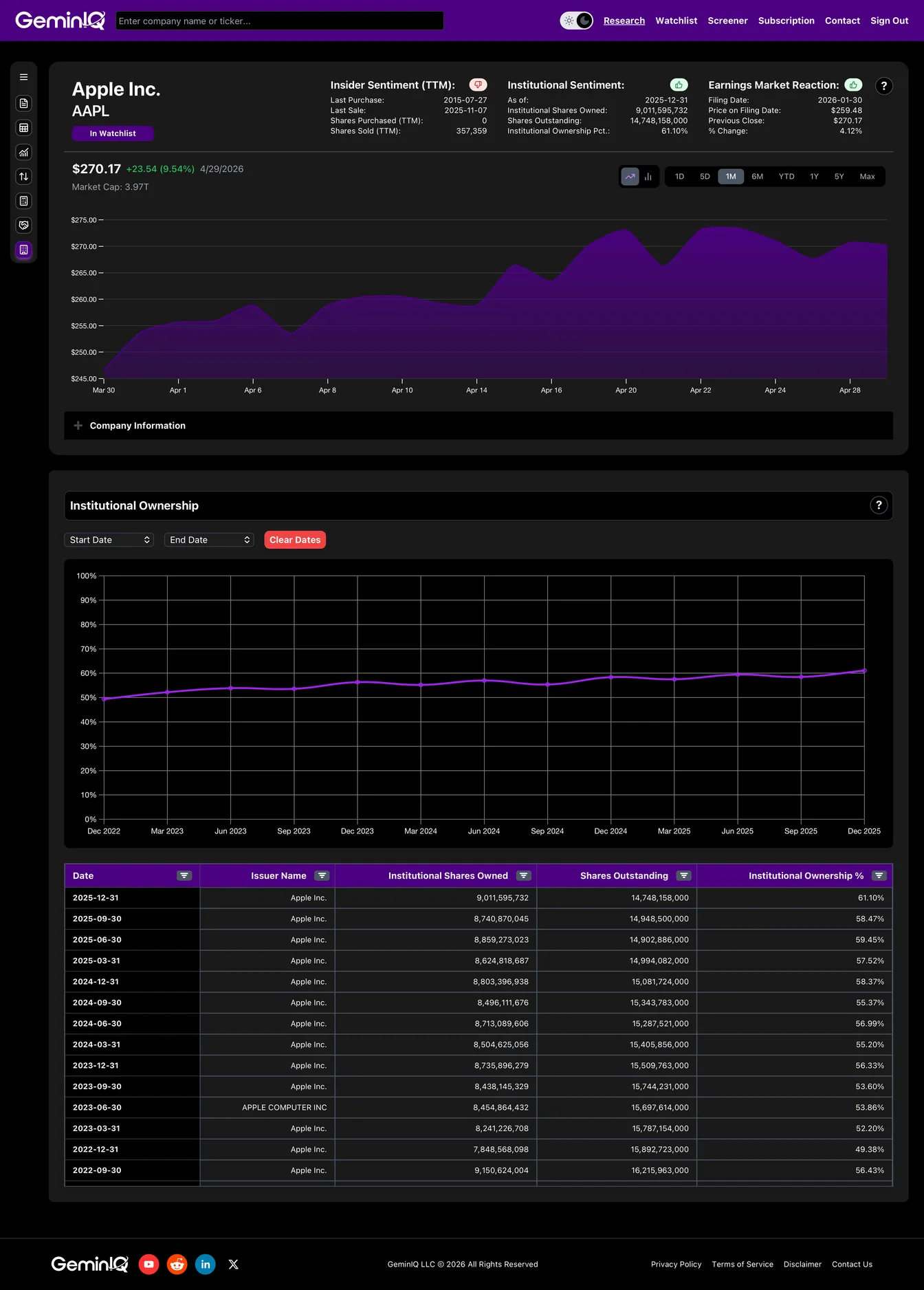The height and width of the screenshot is (1290, 924).
Task: Click the 9,150,624,004 shares owned cell
Action: [436, 1170]
